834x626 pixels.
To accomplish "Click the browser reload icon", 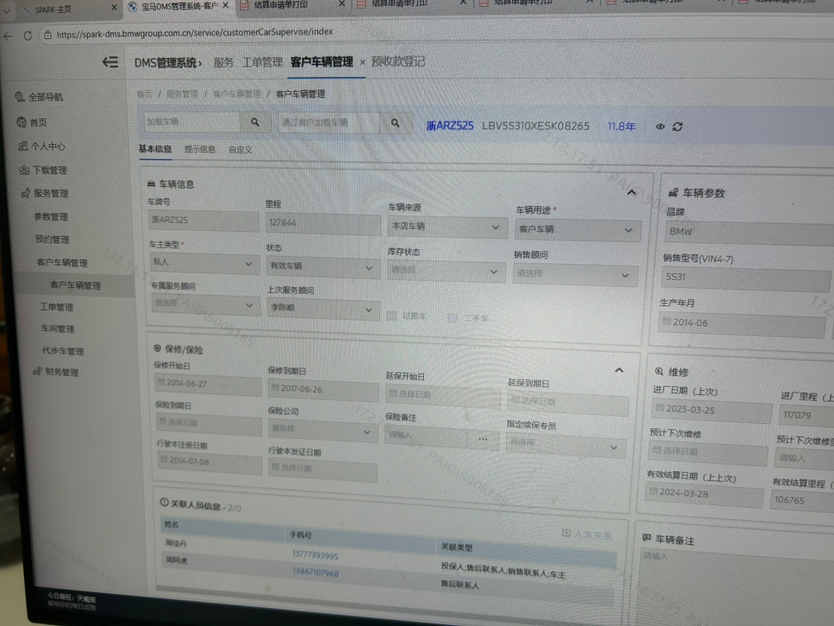I will 27,35.
